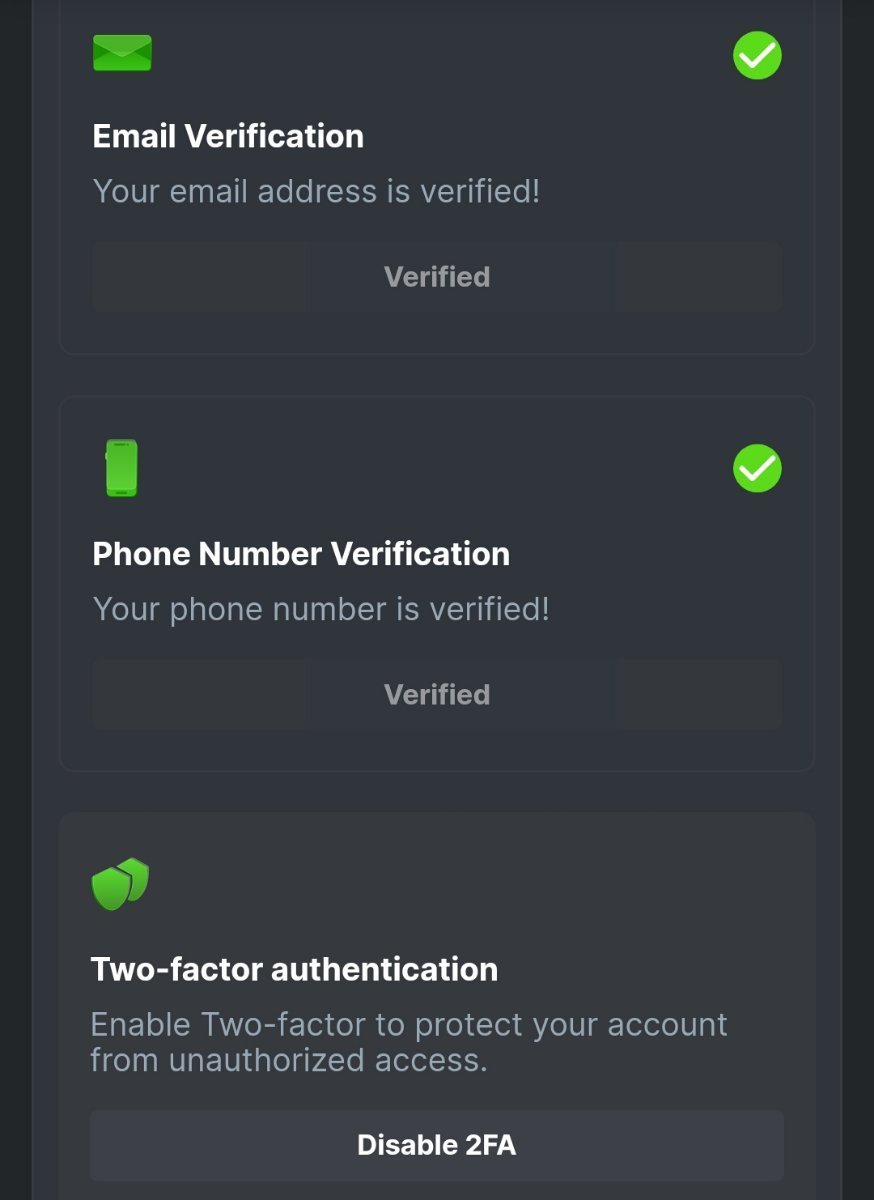Click the gap between Phone and Two-factor cards
The image size is (874, 1200).
click(437, 792)
